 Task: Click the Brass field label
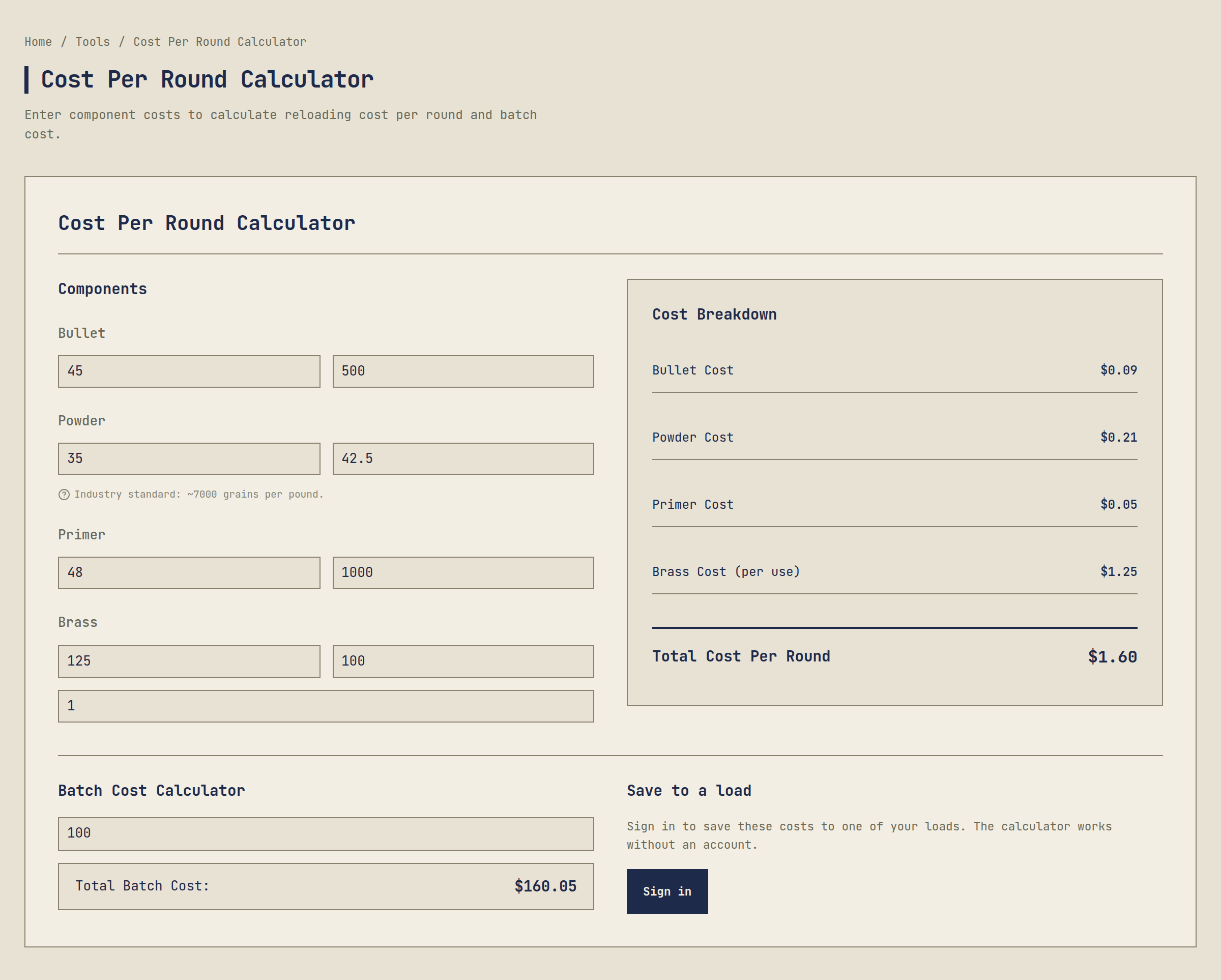[78, 623]
